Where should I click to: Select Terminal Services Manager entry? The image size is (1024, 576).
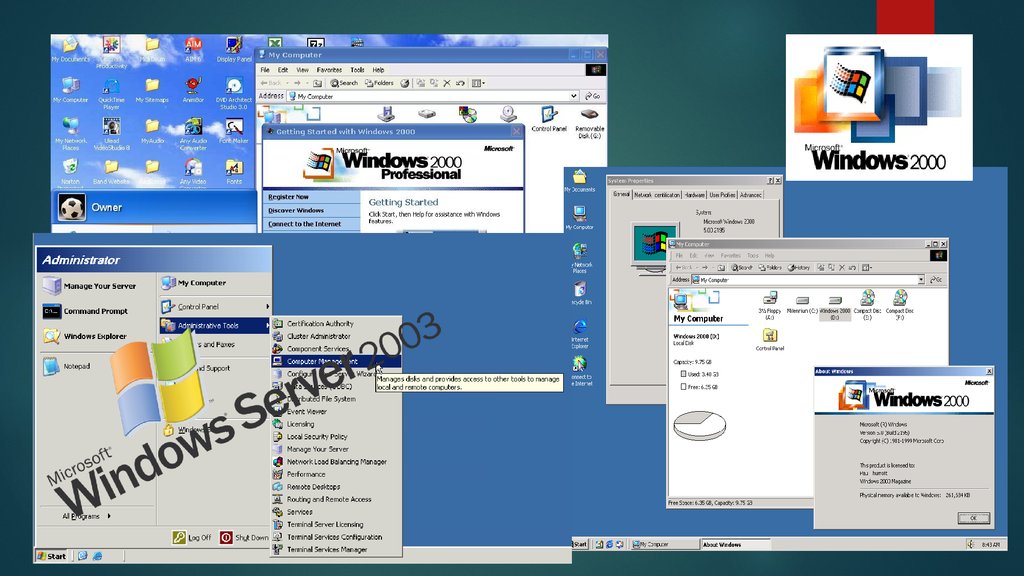pyautogui.click(x=336, y=550)
